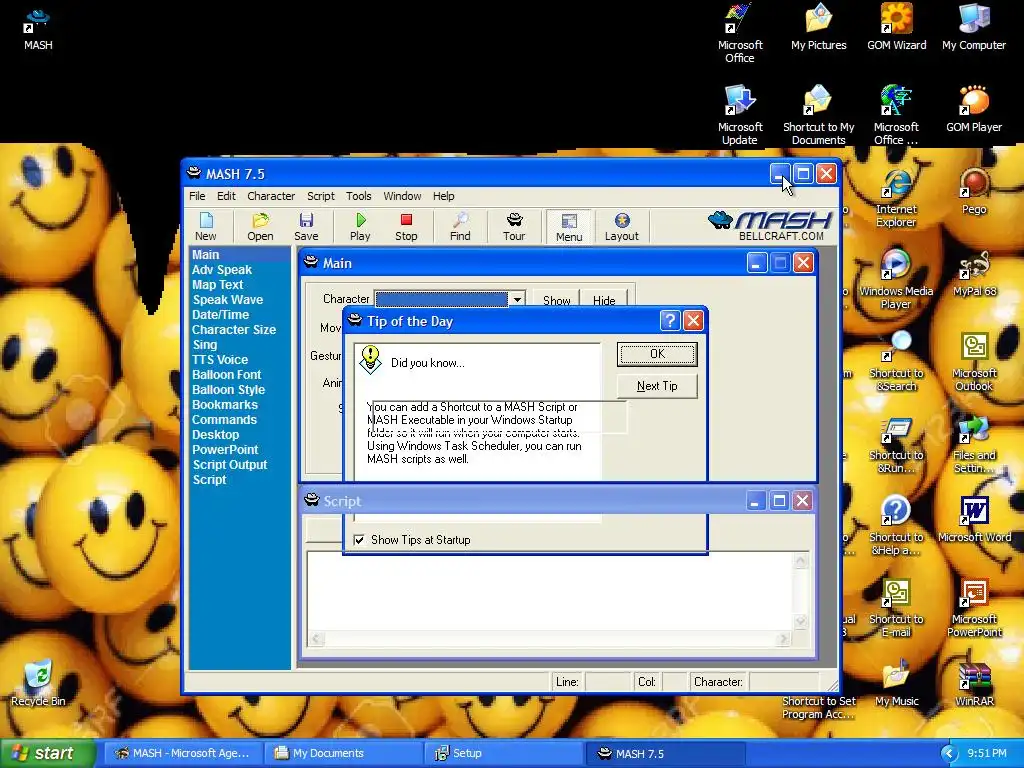
Task: Click OK in Tip of the Day
Action: click(657, 354)
